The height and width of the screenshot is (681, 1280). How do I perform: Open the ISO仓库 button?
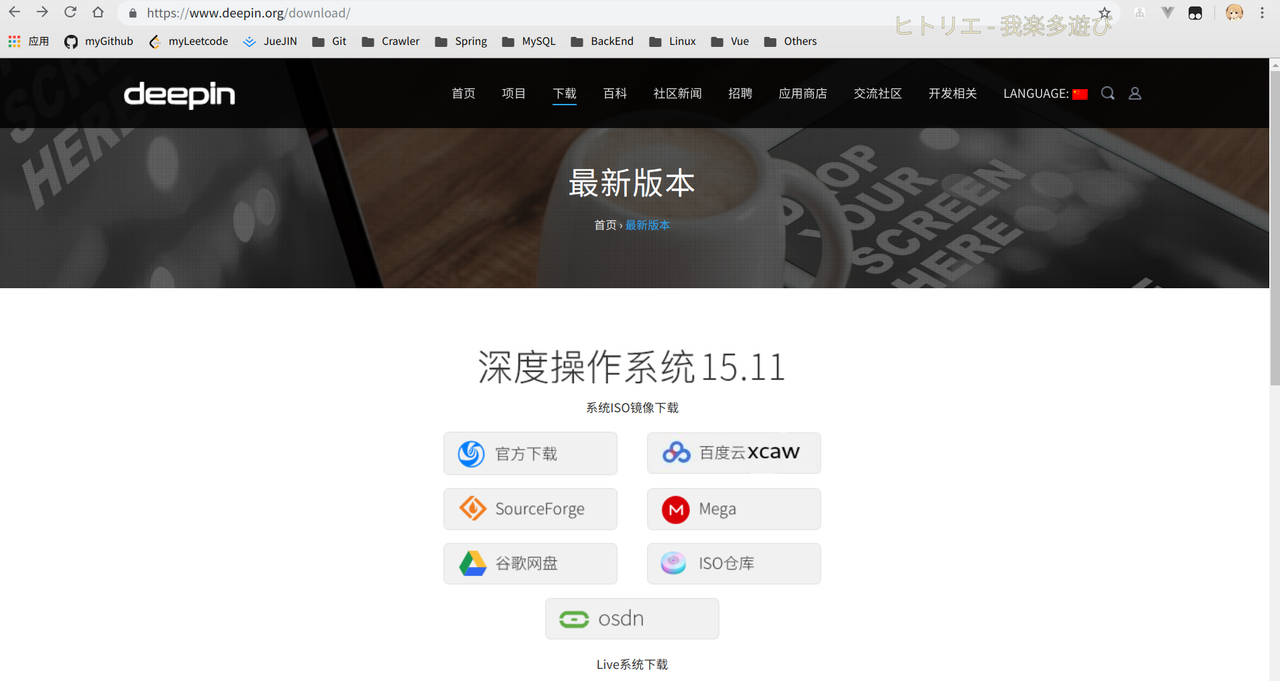pyautogui.click(x=734, y=564)
